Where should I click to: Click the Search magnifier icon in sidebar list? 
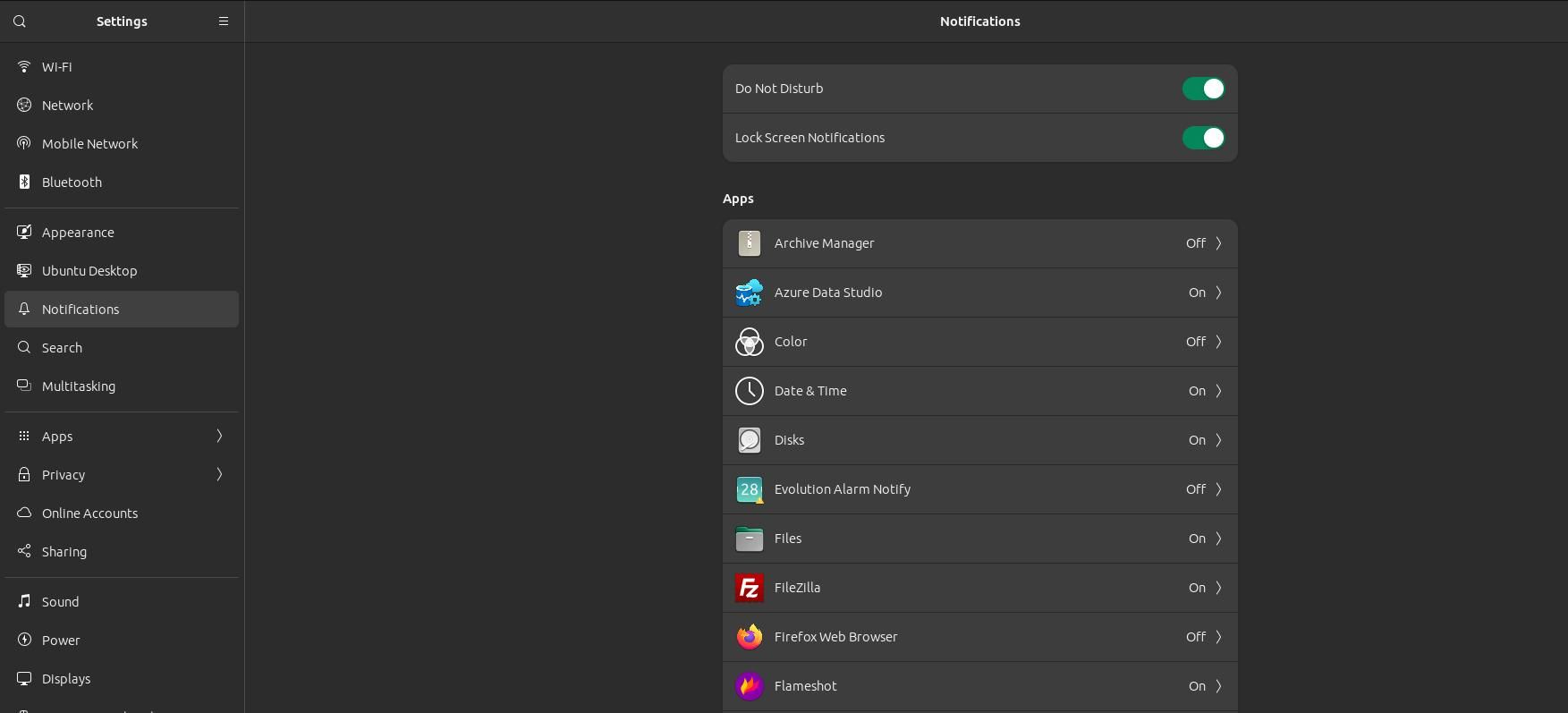coord(24,348)
